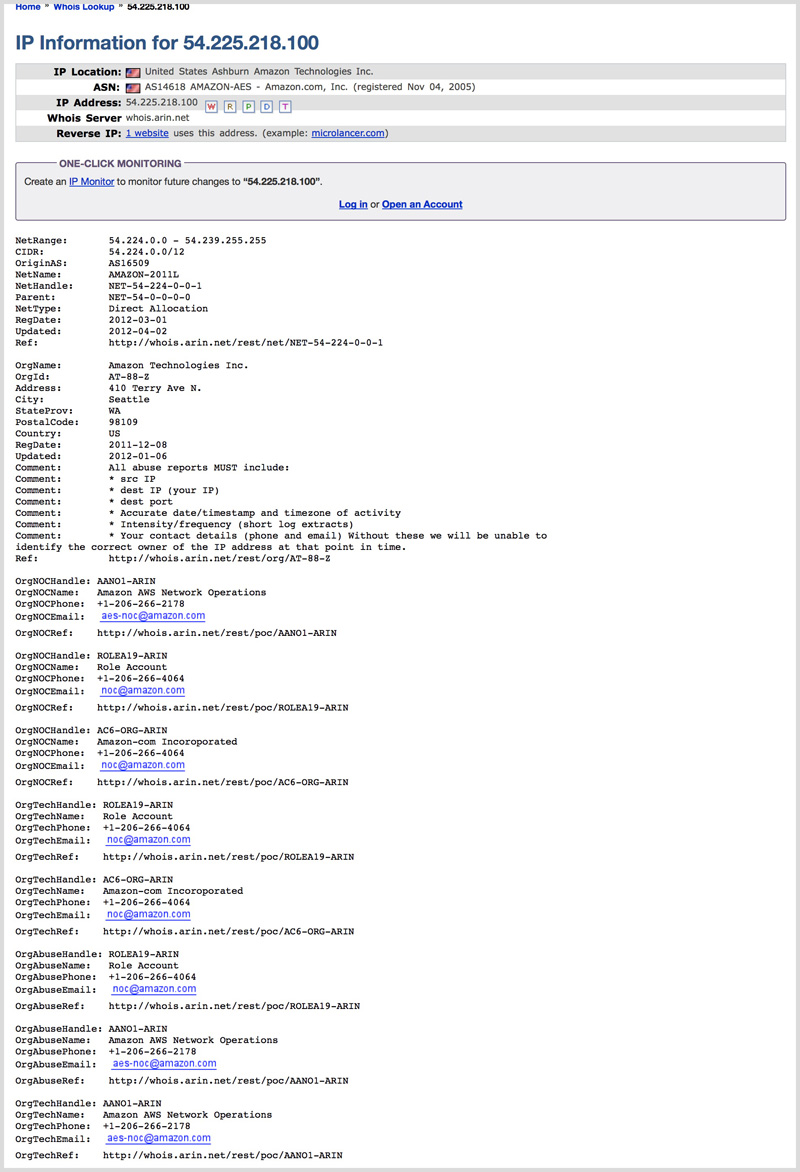The image size is (800, 1172).
Task: Click noc@amazon.com OrgAbuseEmail link
Action: point(154,989)
